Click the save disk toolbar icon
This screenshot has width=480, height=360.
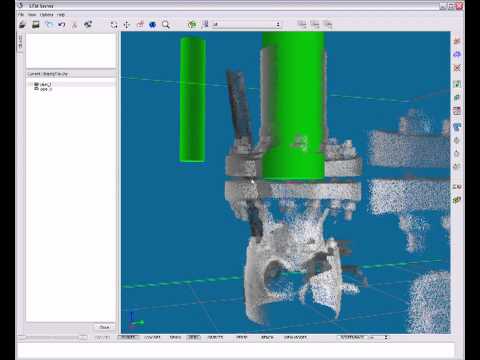tap(36, 24)
